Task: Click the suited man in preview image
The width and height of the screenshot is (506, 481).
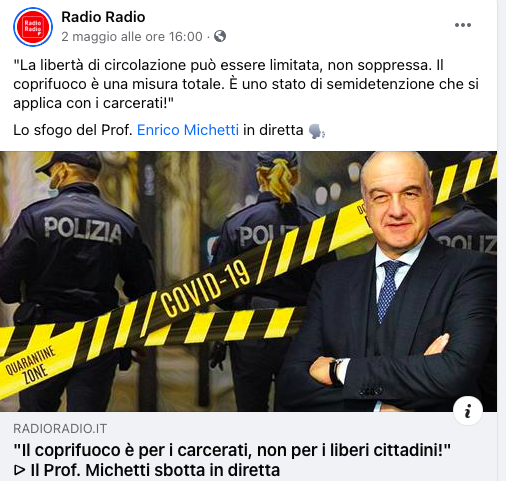Action: click(393, 282)
